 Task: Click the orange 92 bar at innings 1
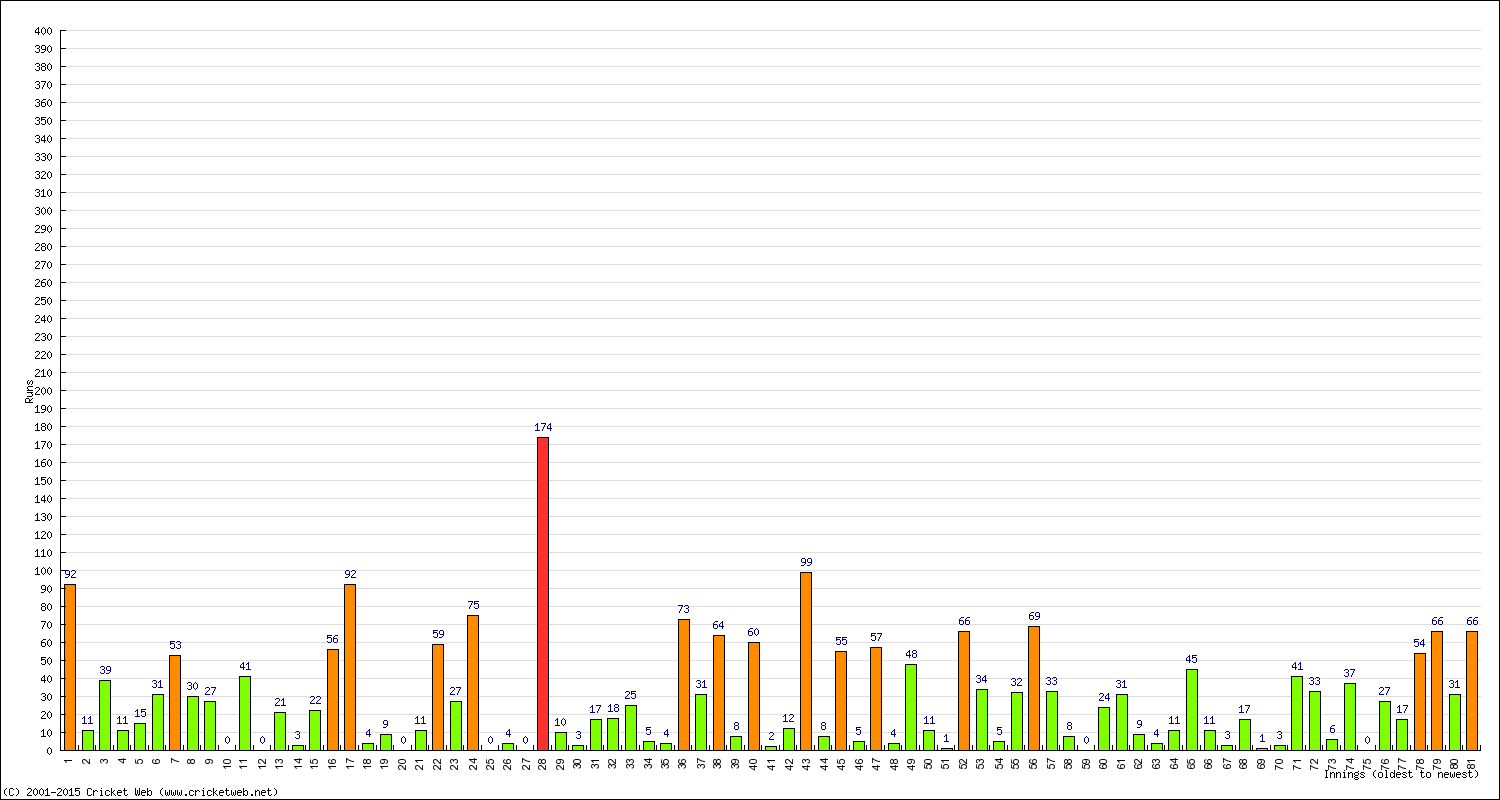(x=70, y=667)
